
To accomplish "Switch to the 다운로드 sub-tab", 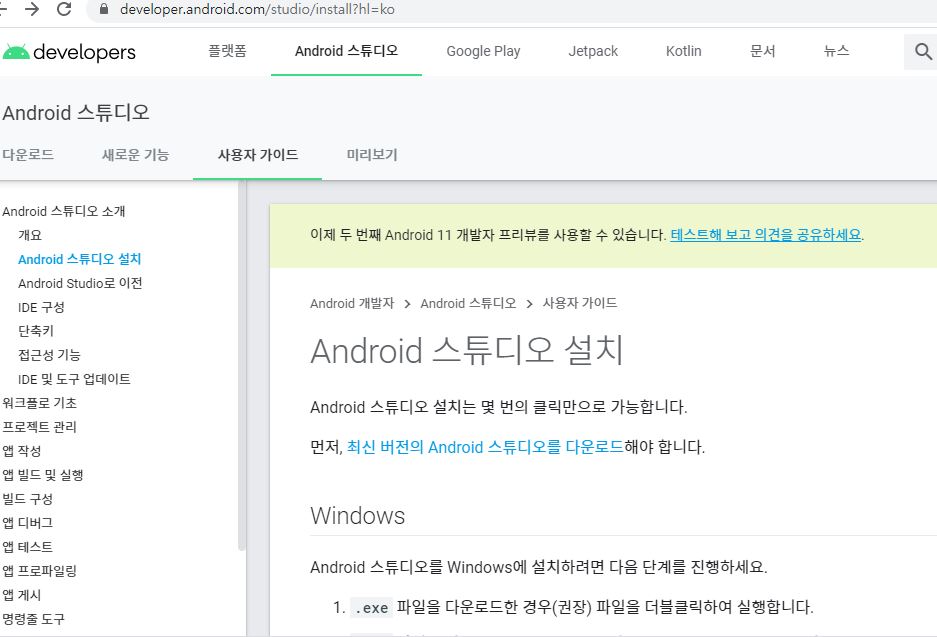I will (28, 155).
